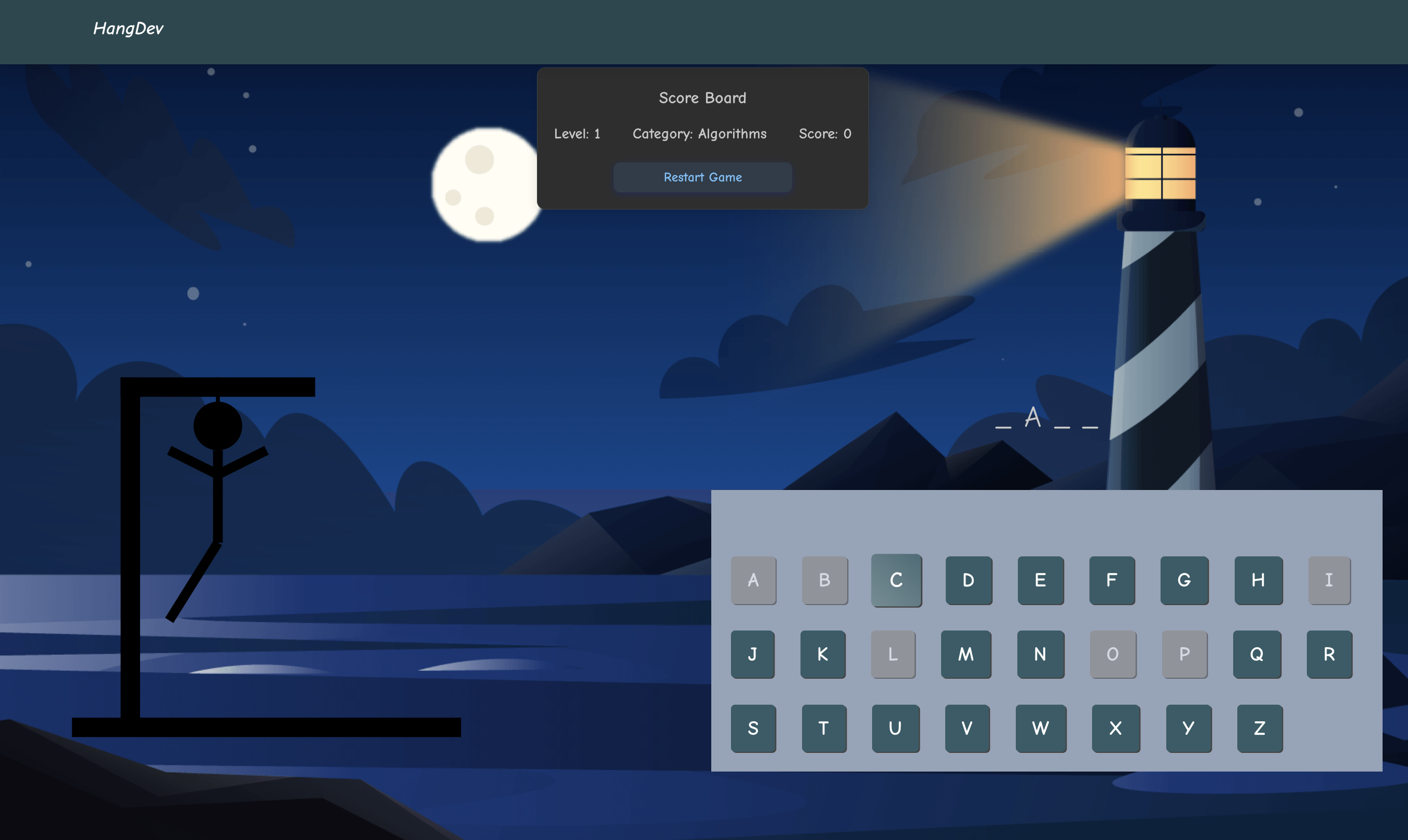This screenshot has width=1408, height=840.
Task: Guess the letter T
Action: tap(824, 729)
